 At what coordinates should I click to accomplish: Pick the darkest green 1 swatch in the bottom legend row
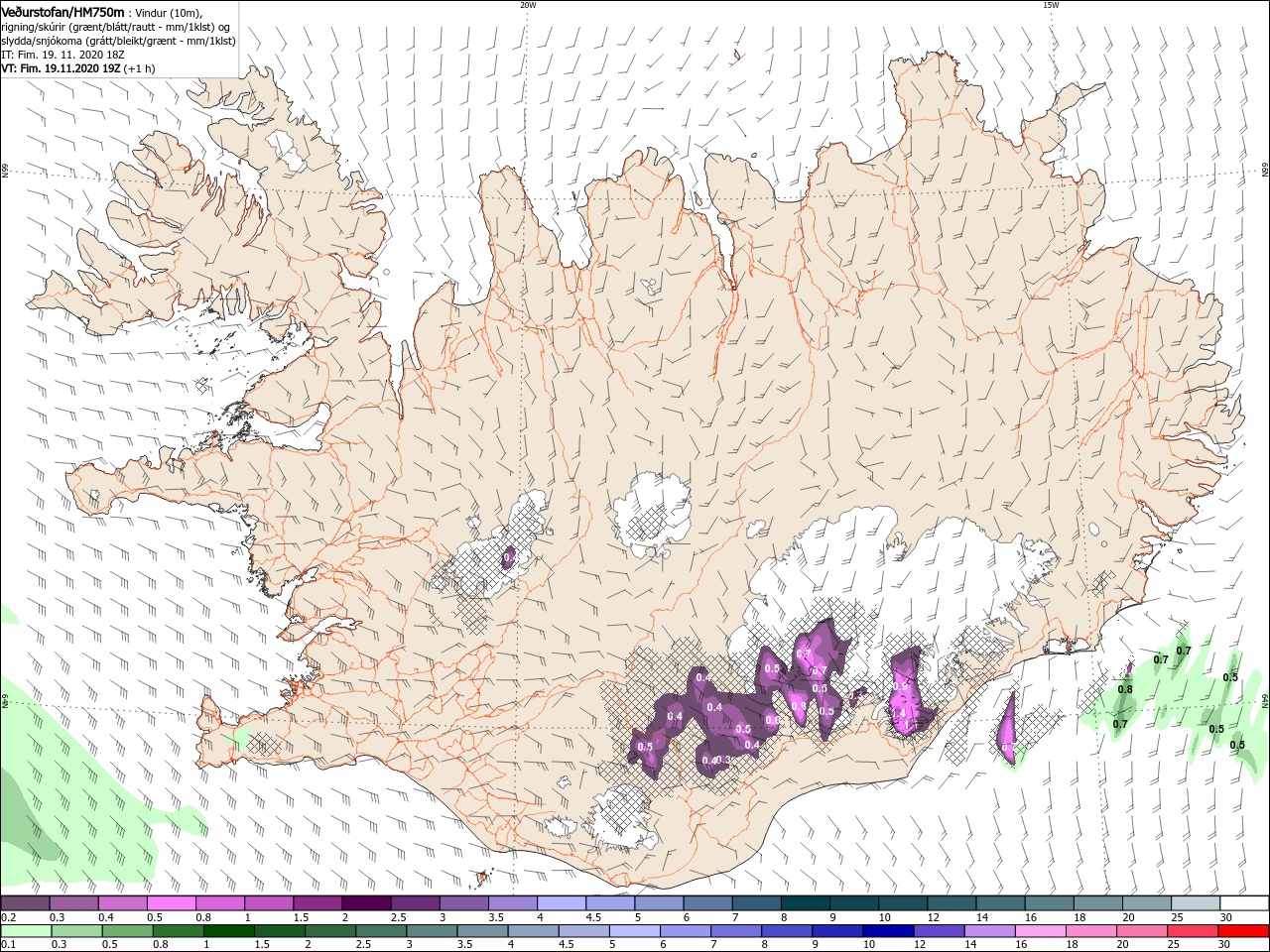click(228, 931)
